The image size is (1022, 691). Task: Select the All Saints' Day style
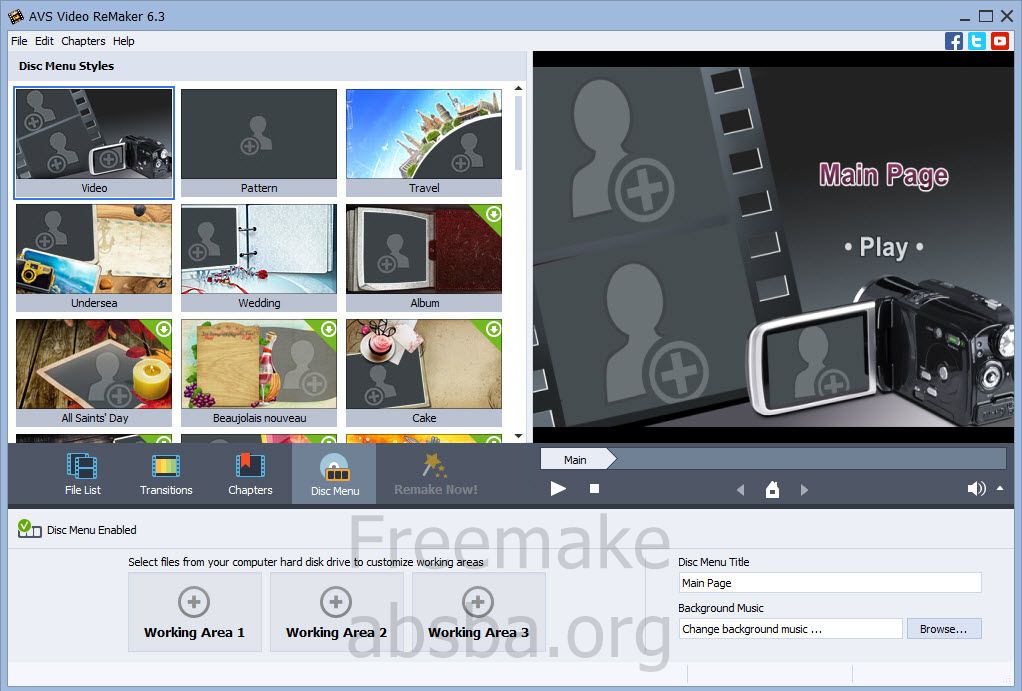point(94,373)
